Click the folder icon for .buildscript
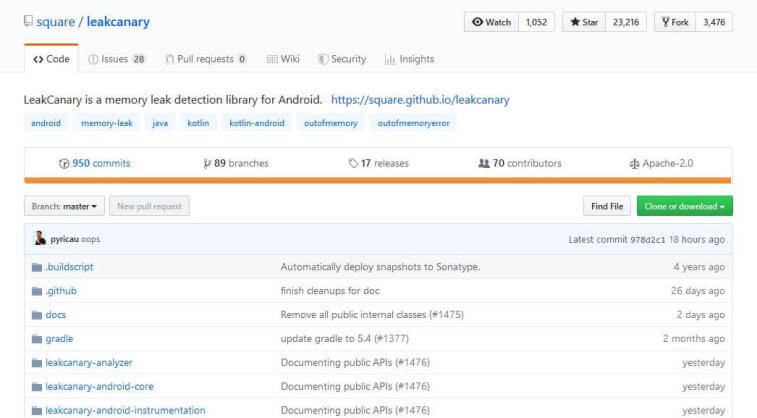757x418 pixels. click(x=37, y=267)
